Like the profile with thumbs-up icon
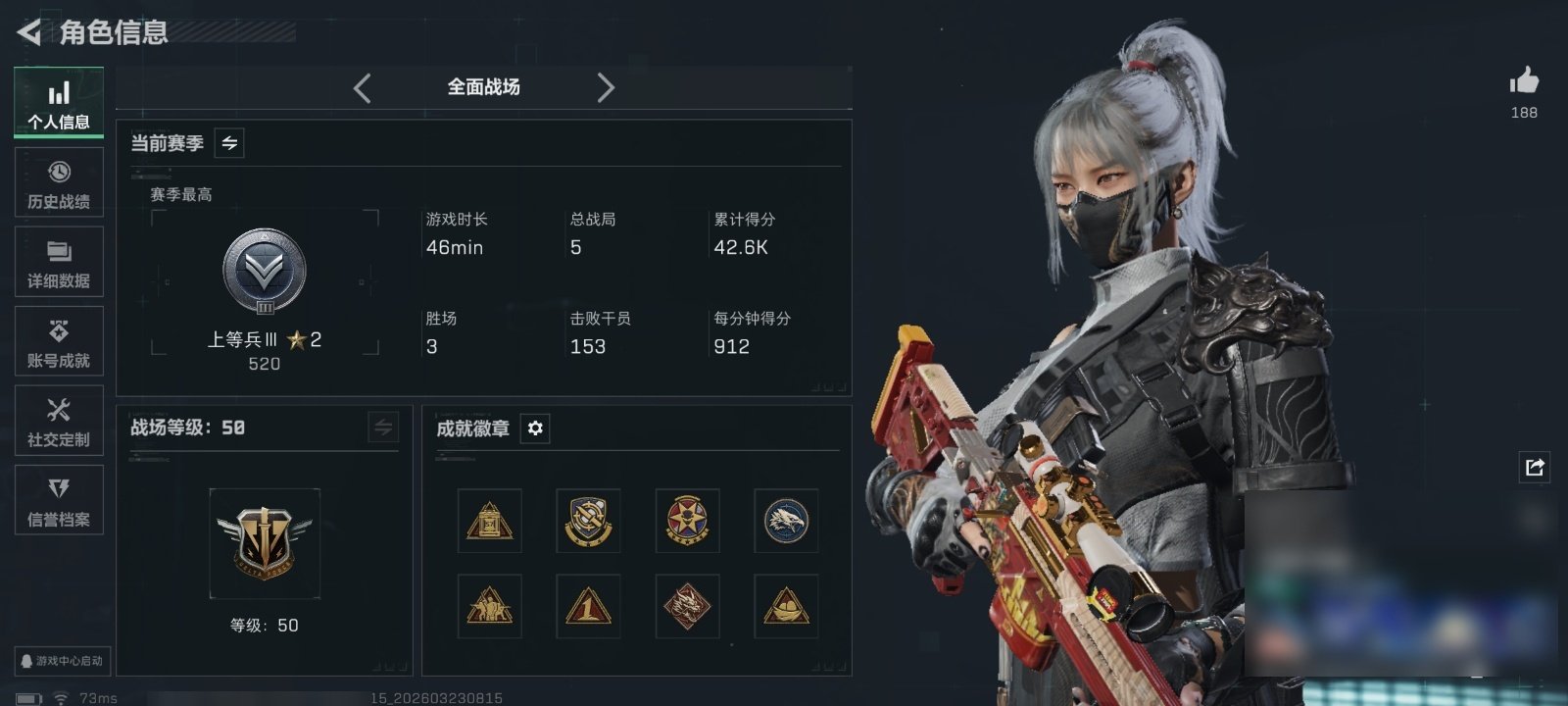The image size is (1568, 706). tap(1524, 80)
